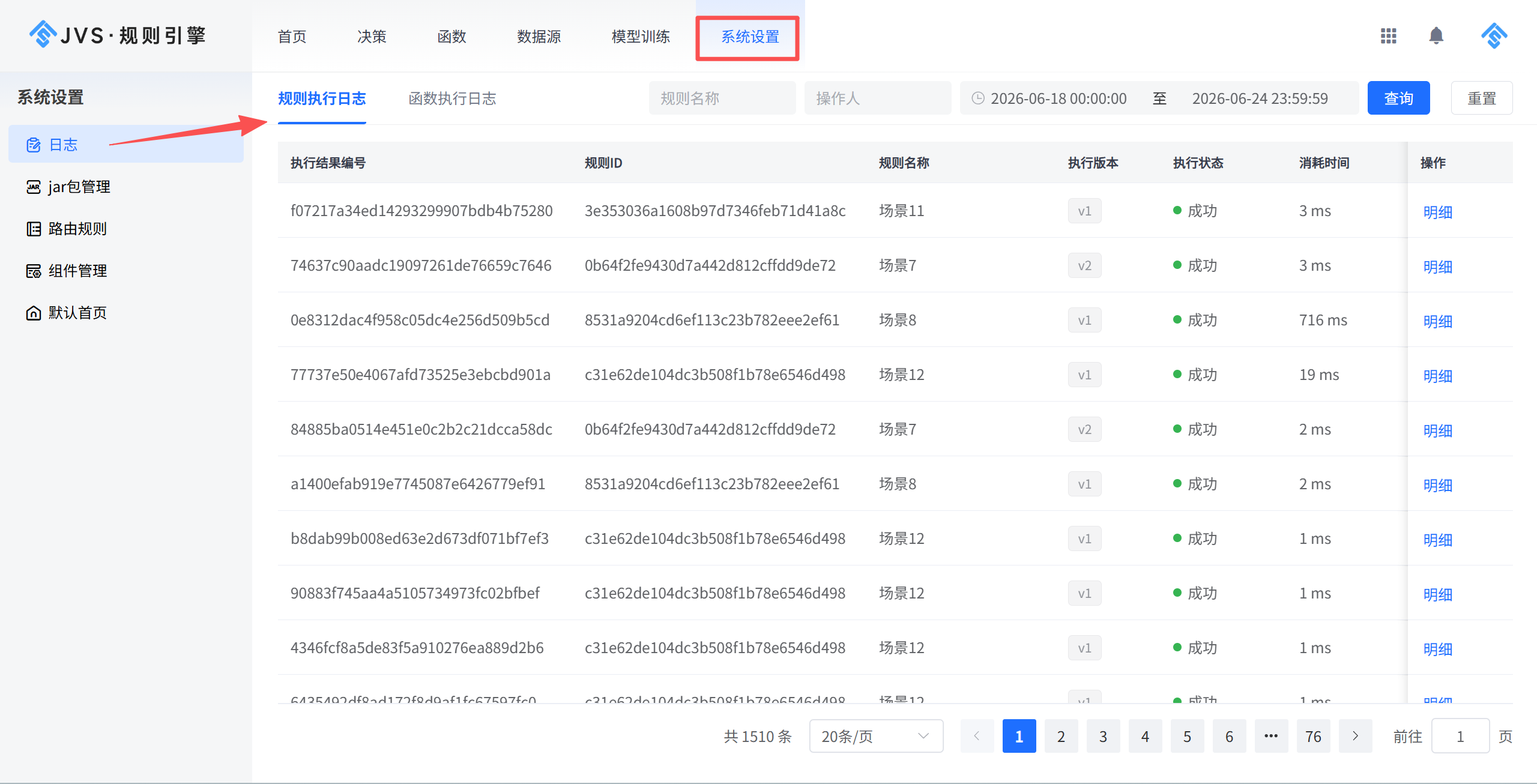Open the 首页 top menu
The width and height of the screenshot is (1537, 784).
292,37
